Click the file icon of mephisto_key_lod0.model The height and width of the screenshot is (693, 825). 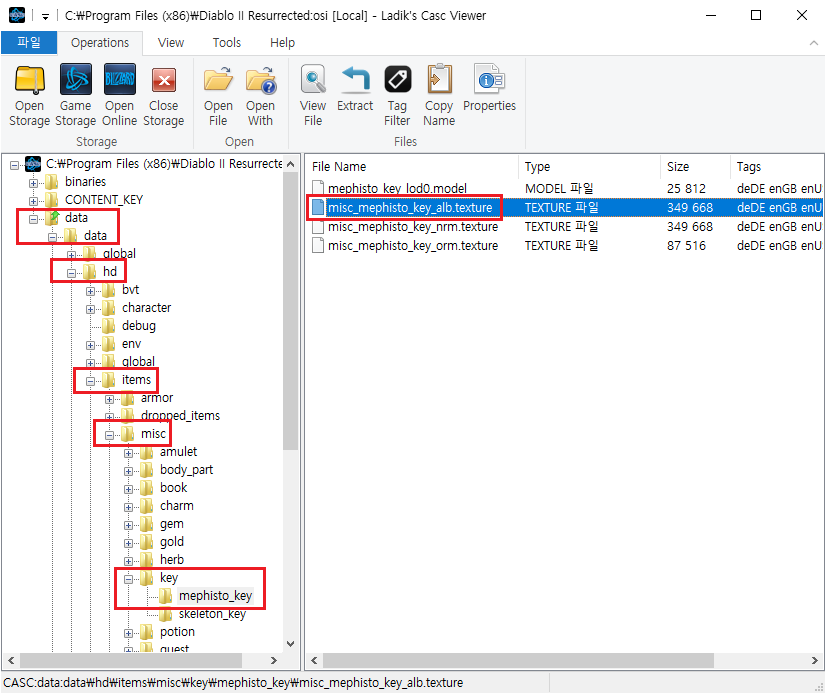[317, 188]
